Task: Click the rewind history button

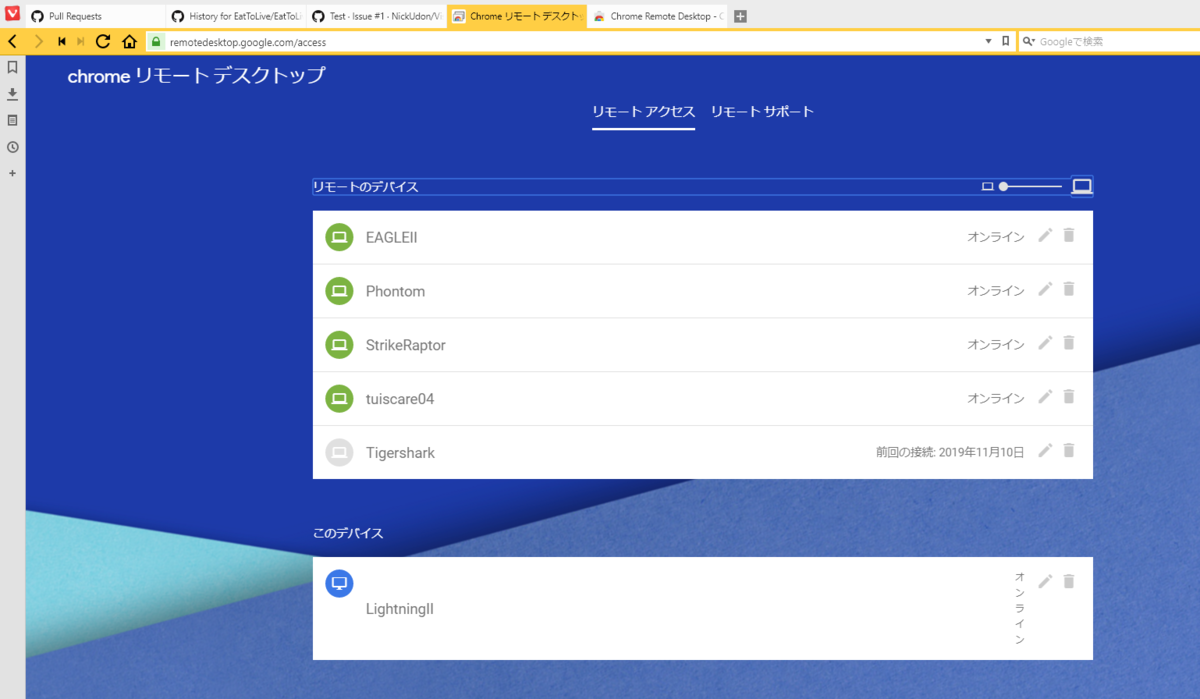Action: [x=61, y=42]
